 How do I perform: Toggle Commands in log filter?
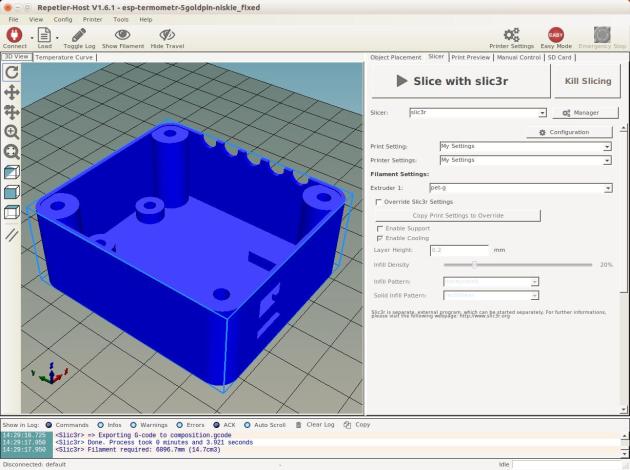pyautogui.click(x=49, y=425)
